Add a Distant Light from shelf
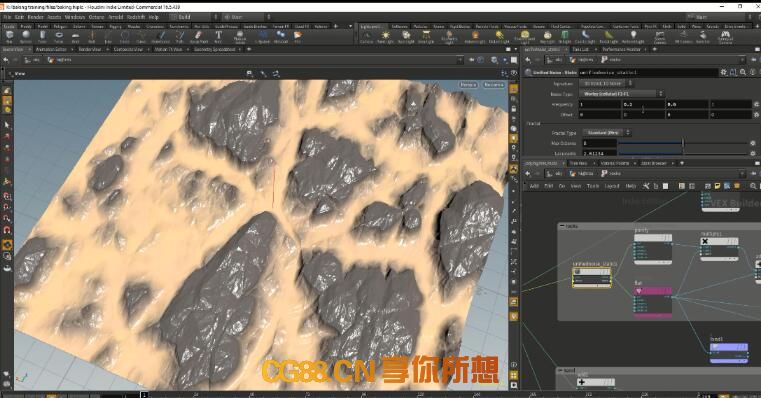Screen dimensions: 761x398 499,36
